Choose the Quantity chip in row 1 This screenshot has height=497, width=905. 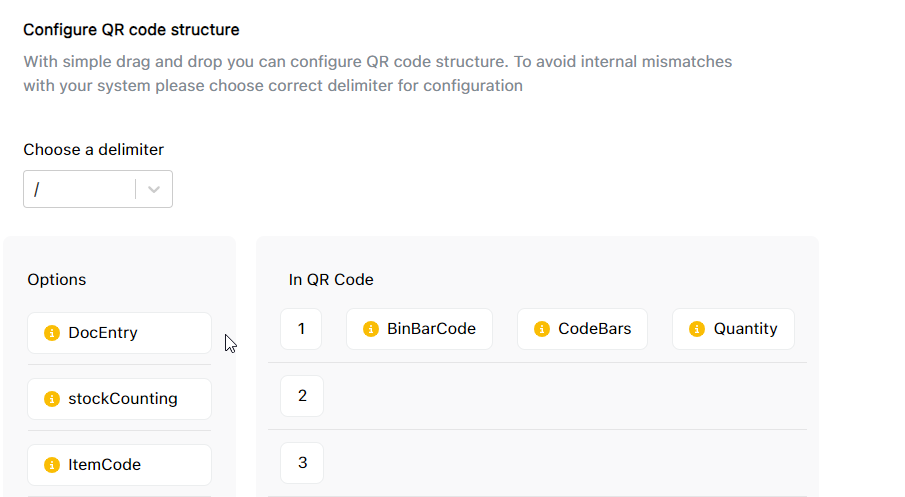click(733, 329)
